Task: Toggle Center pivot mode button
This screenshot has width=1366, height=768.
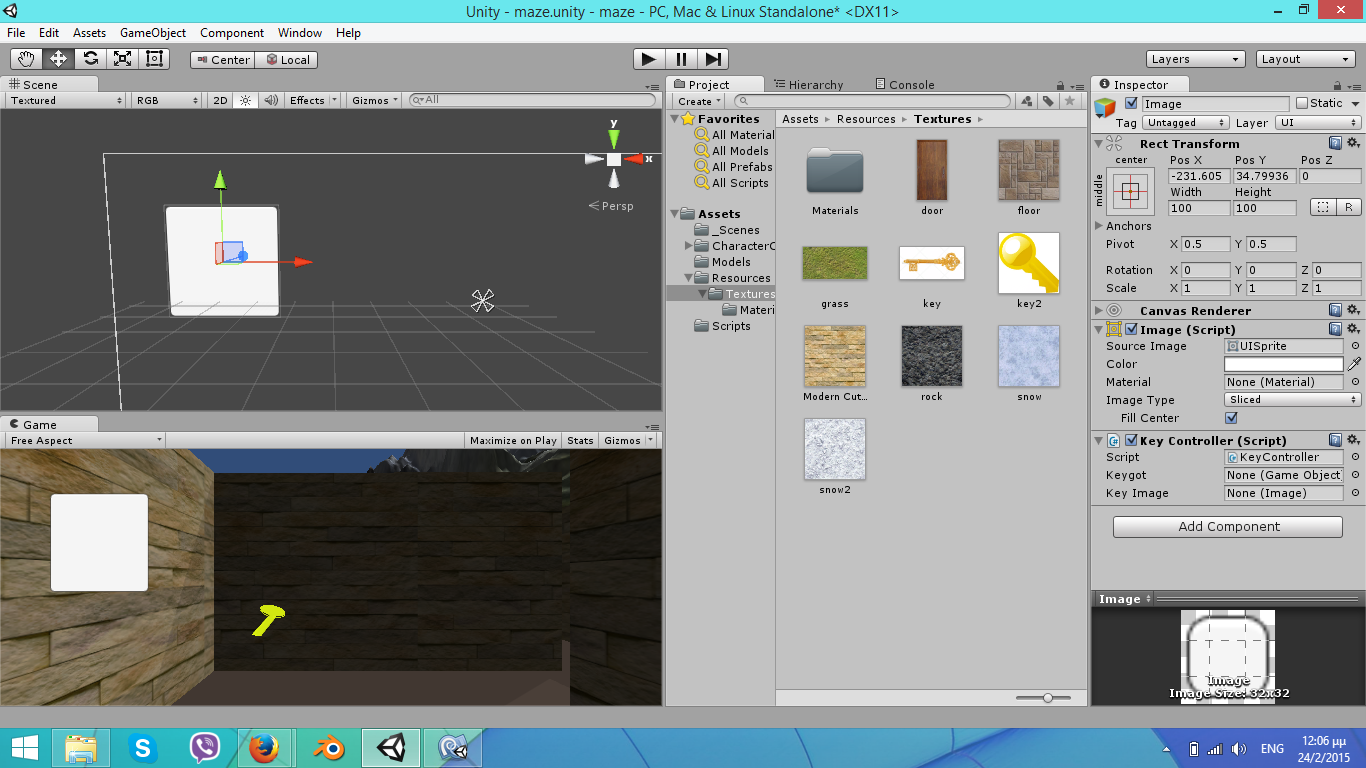Action: [x=222, y=59]
